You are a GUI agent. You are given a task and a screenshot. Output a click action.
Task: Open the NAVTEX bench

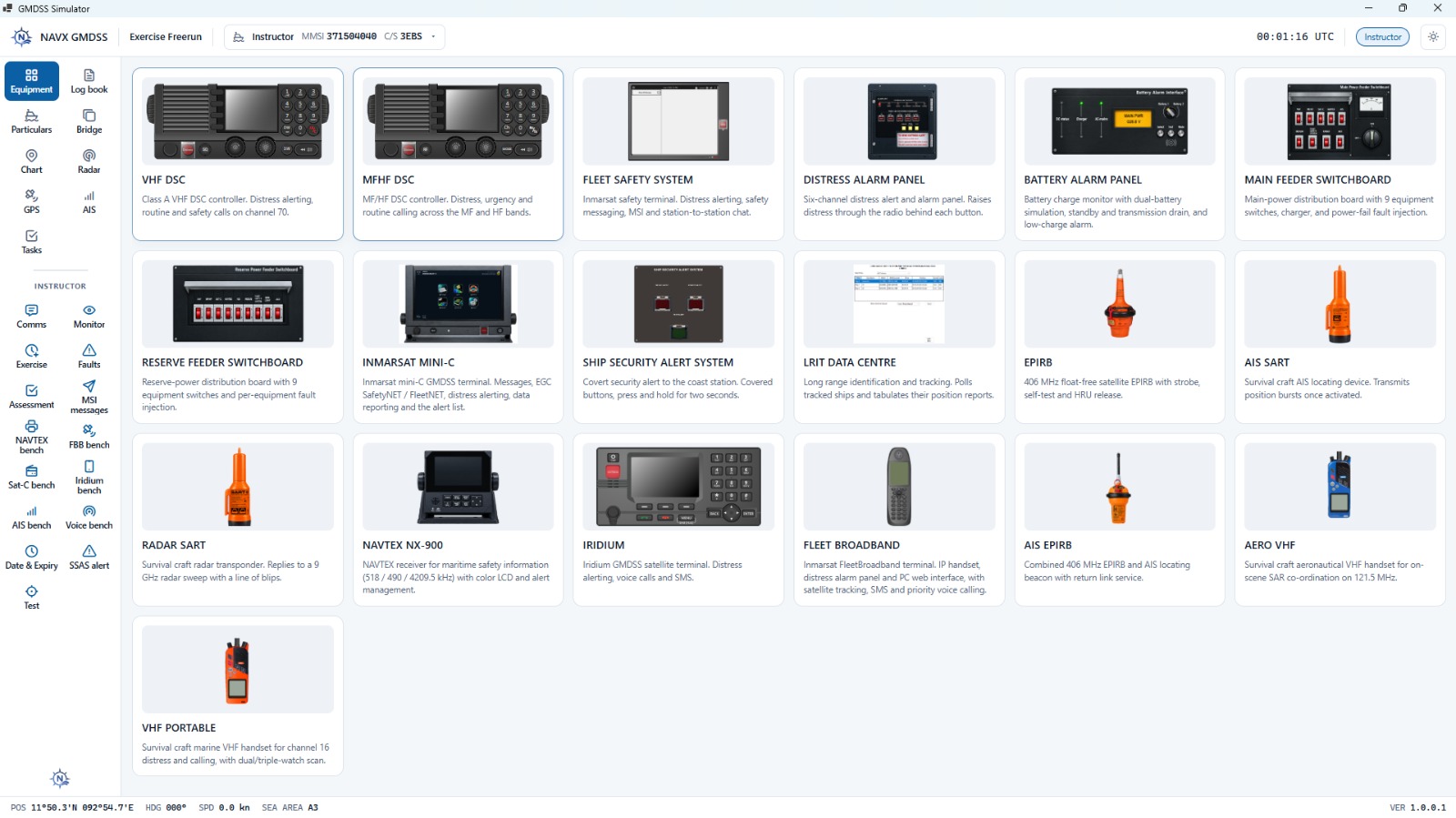click(32, 436)
